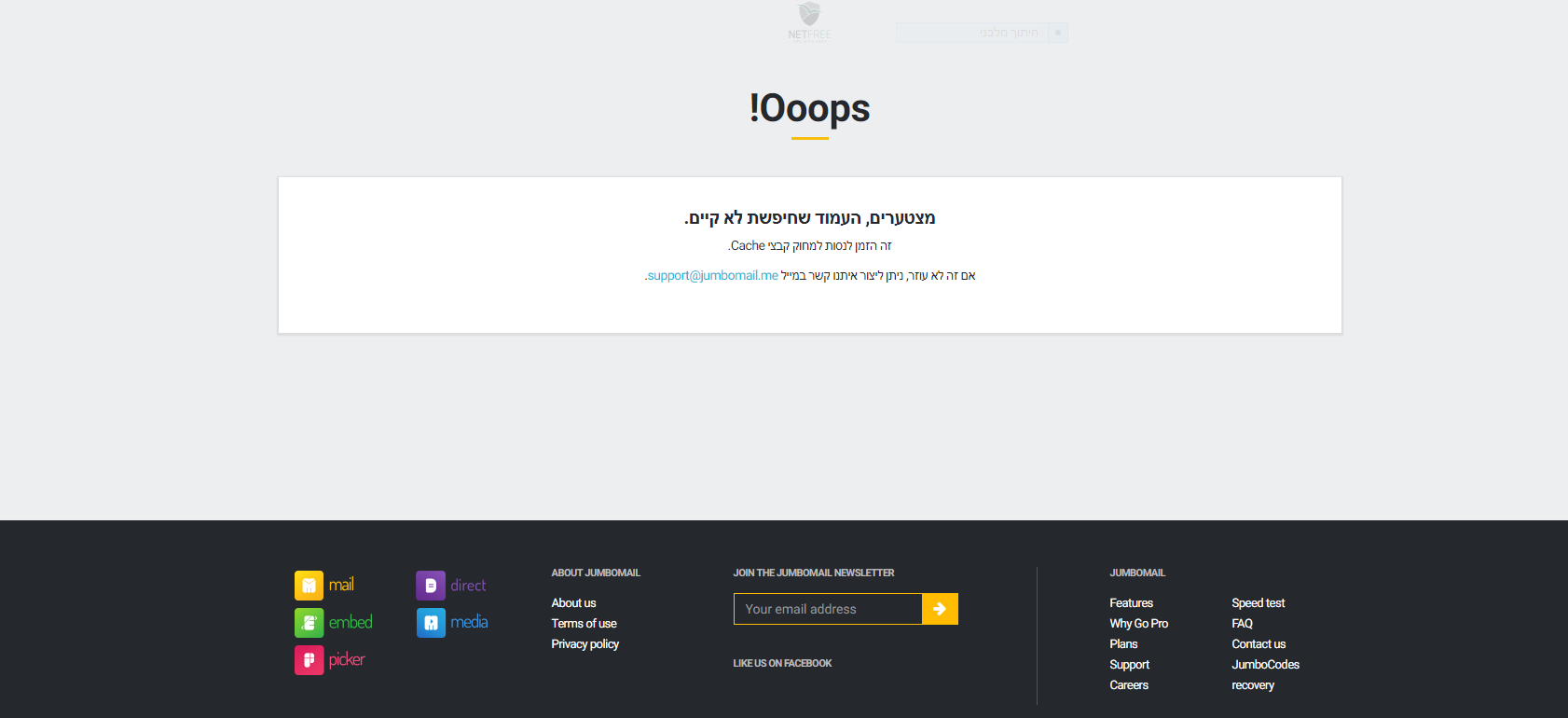This screenshot has height=718, width=1568.
Task: Open the pink picker product icon
Action: (x=309, y=660)
